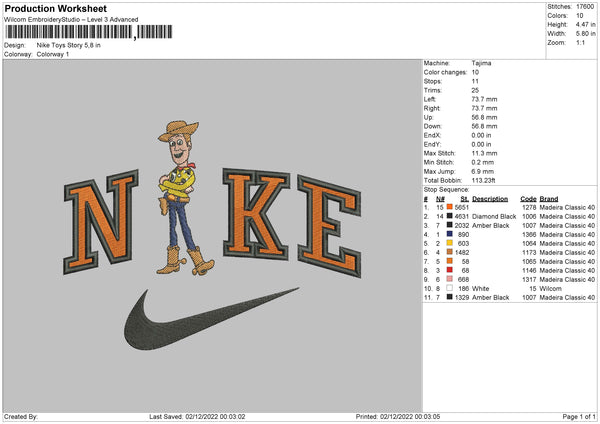Select the Max Jump value 6.9 mm
Image resolution: width=600 pixels, height=424 pixels.
(x=483, y=171)
